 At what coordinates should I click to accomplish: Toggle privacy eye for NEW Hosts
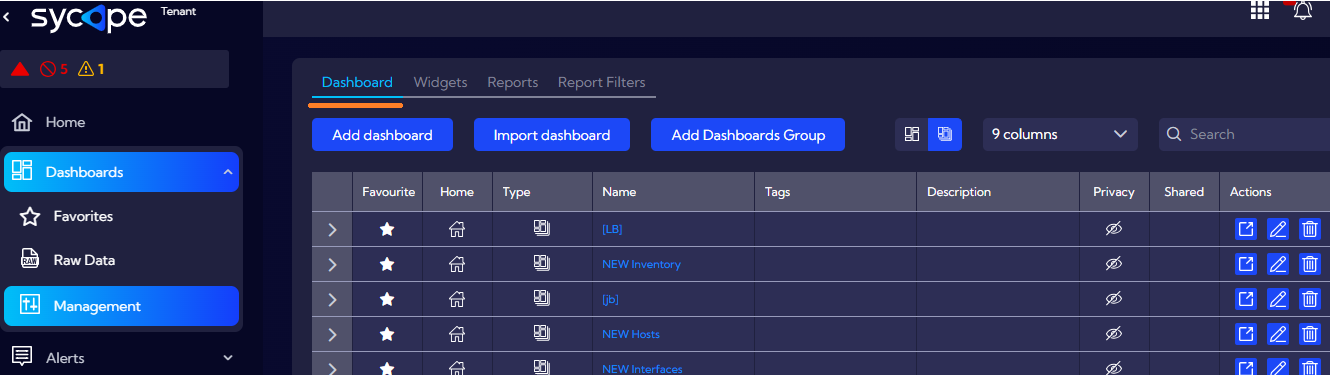(1114, 333)
